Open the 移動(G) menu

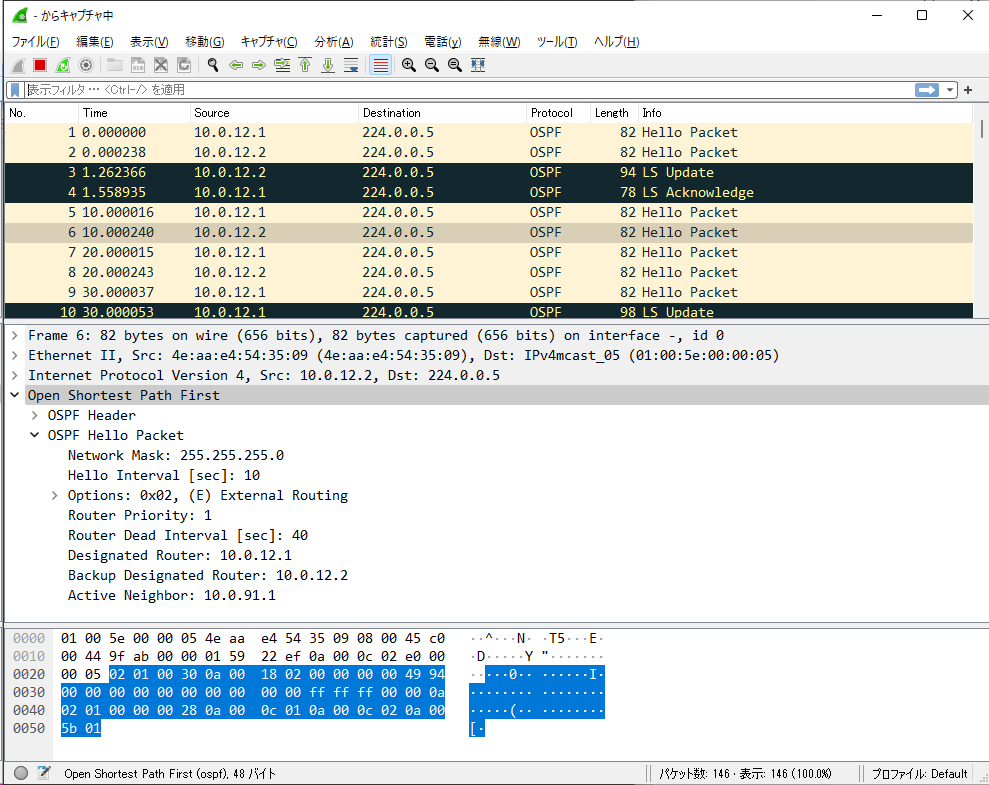click(204, 42)
